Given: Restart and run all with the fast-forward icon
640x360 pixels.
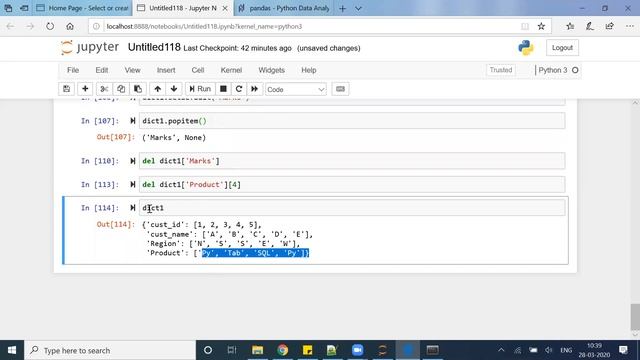Looking at the screenshot, I should [x=254, y=89].
